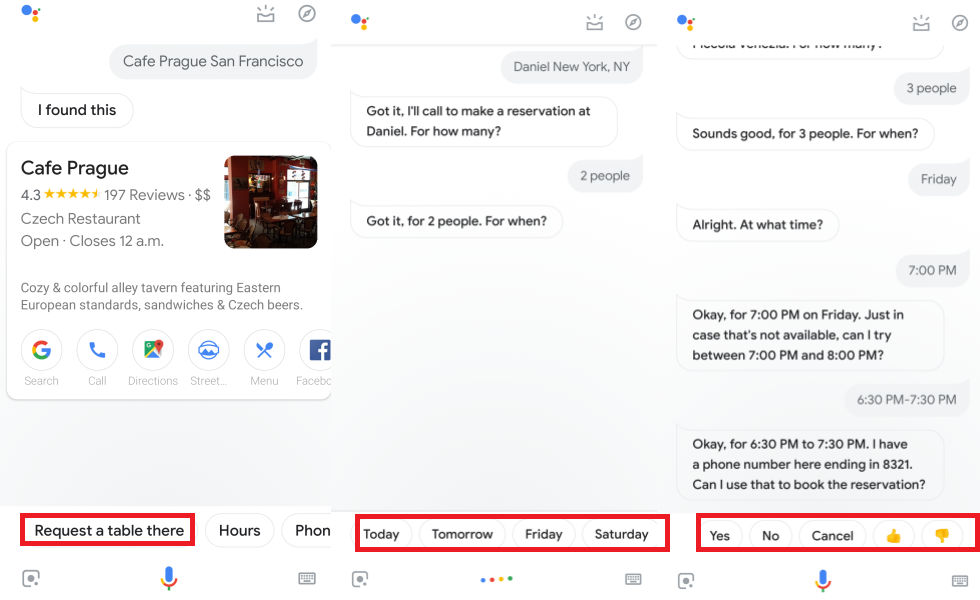Tap the 3 people message bubble

(931, 88)
